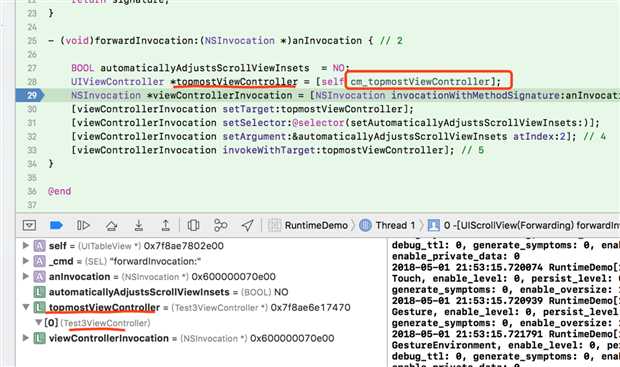Click the self variable icon in variables view
620x367 pixels.
tap(39, 246)
